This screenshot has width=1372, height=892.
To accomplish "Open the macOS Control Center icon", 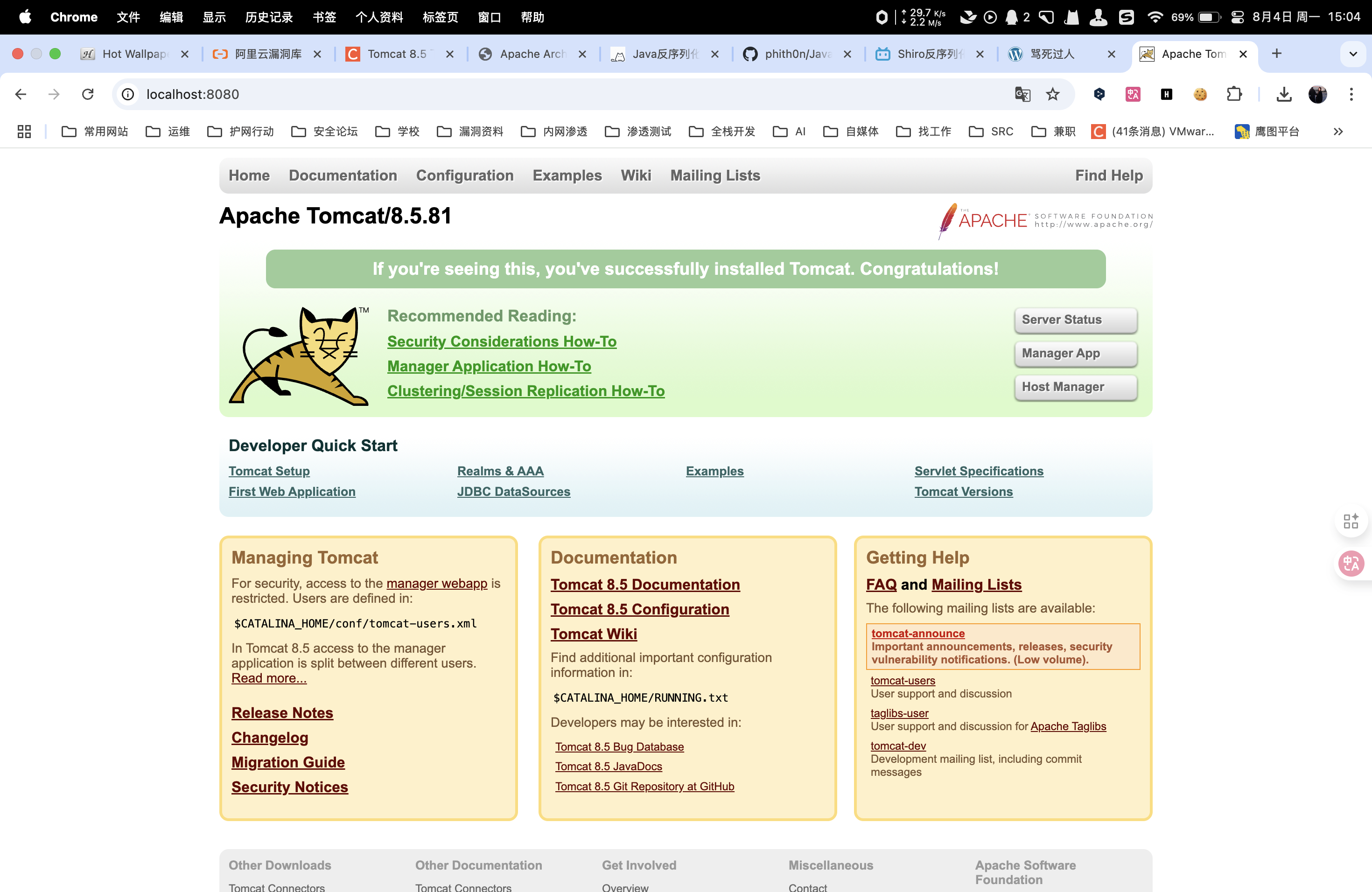I will coord(1237,17).
